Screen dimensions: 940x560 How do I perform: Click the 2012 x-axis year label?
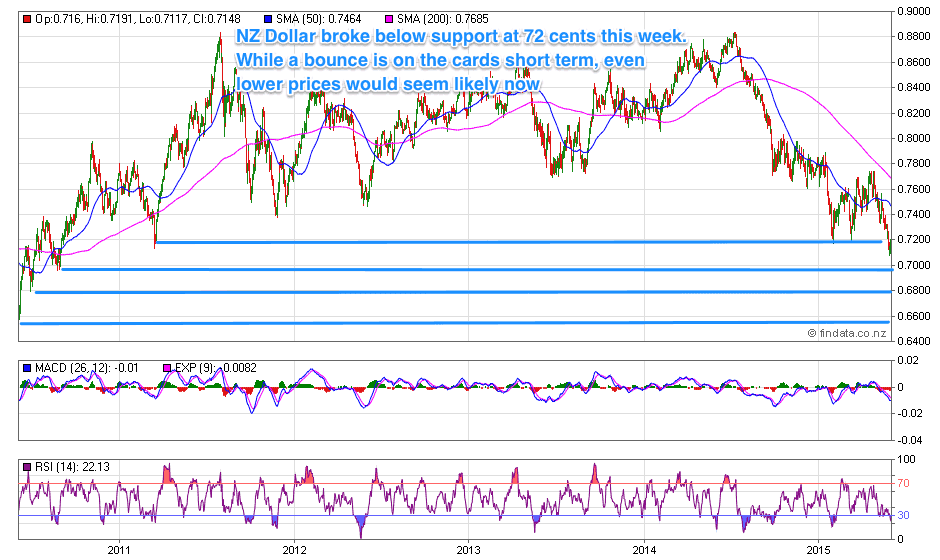click(x=294, y=550)
